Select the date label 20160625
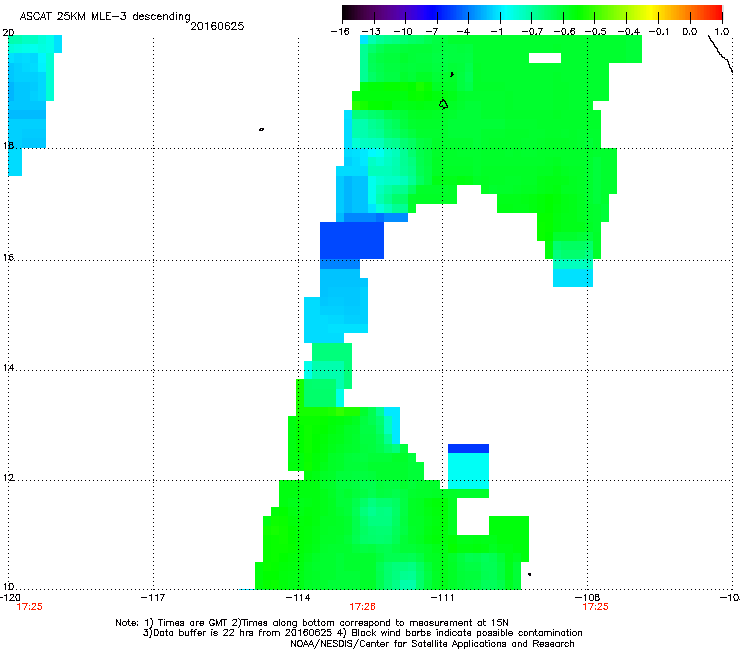740x650 pixels. tap(217, 26)
